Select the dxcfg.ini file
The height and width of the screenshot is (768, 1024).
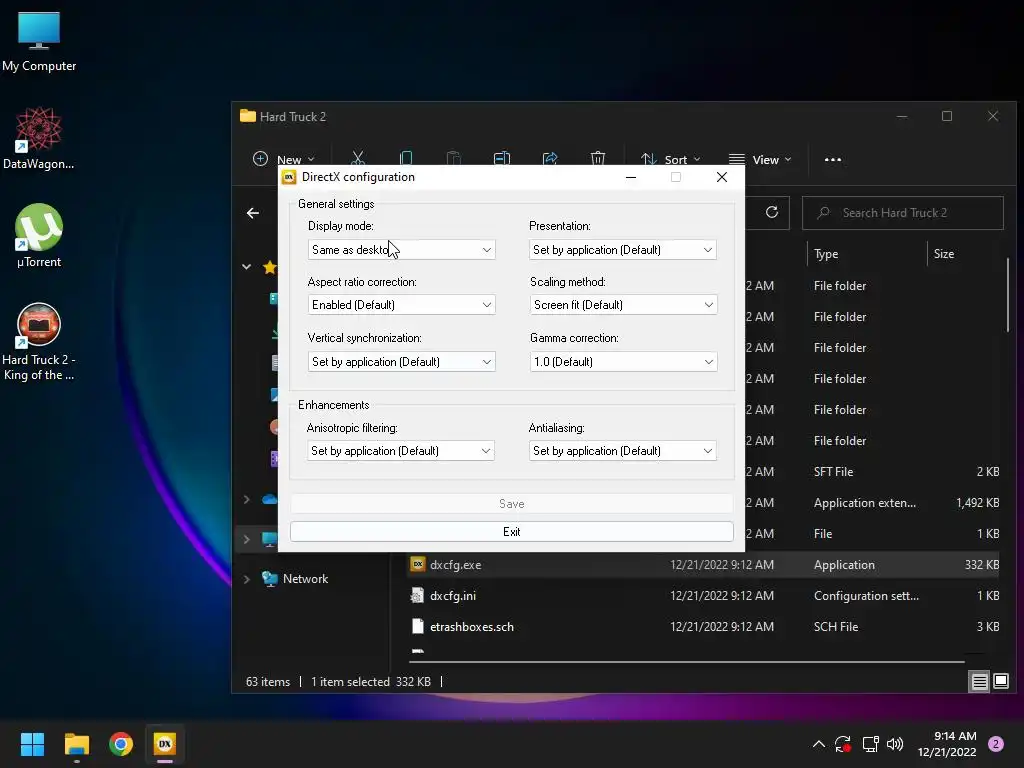[704, 596]
